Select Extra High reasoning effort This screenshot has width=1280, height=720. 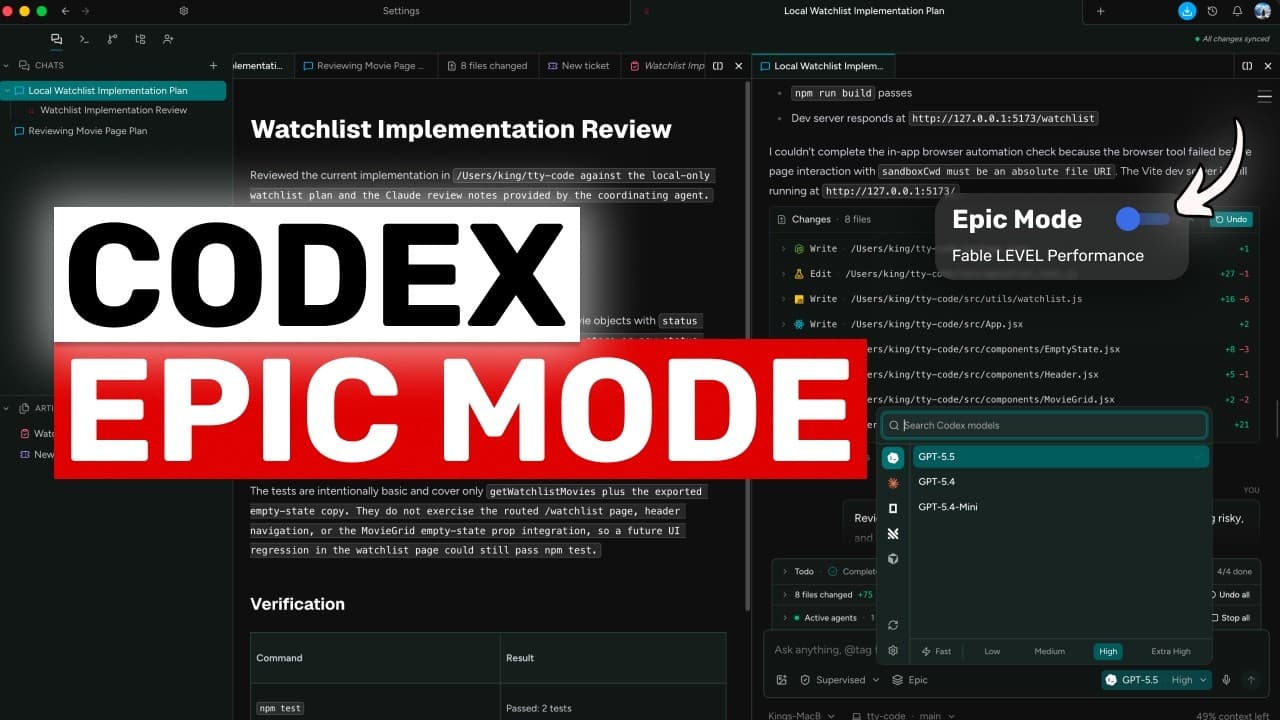tap(1170, 651)
